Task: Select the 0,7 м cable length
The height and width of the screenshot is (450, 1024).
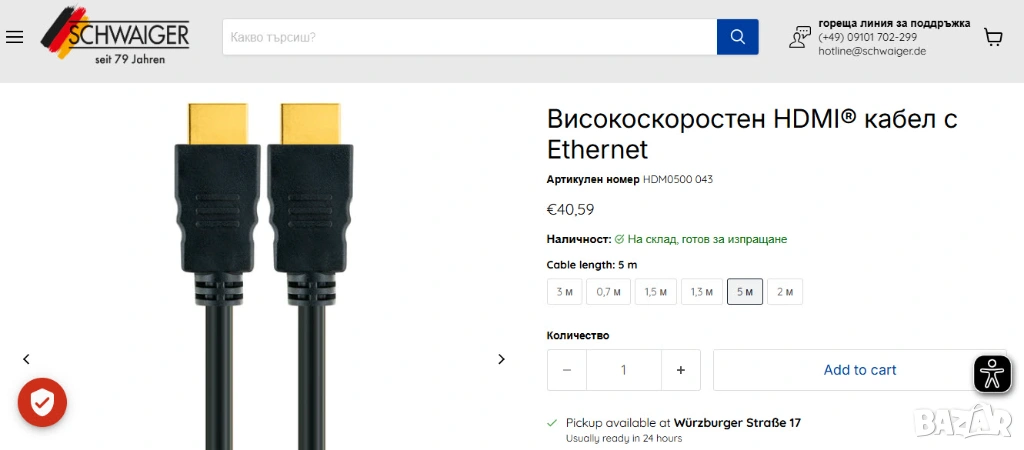Action: point(608,292)
